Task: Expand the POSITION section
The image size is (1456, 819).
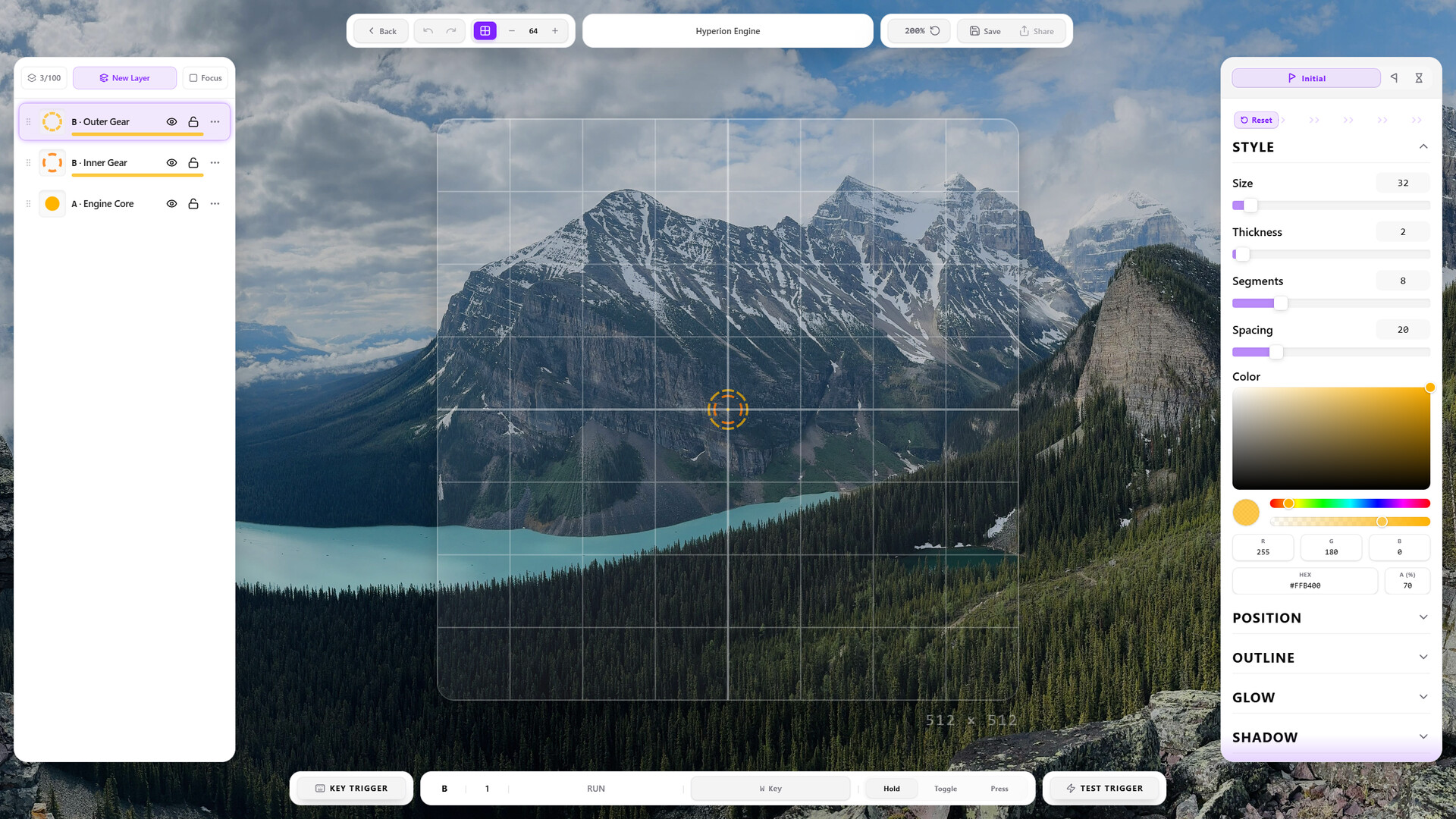Action: point(1331,618)
